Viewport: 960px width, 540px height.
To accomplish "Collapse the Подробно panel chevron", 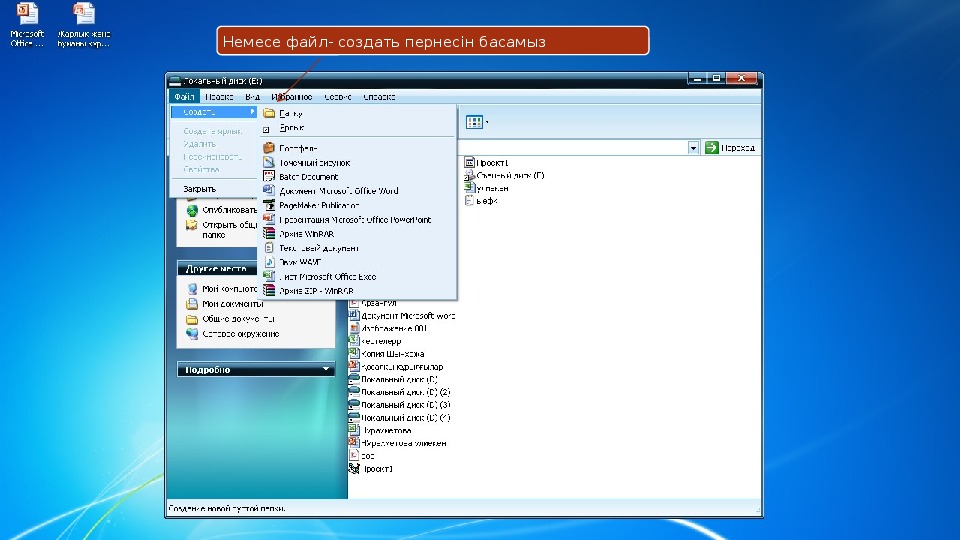I will 327,369.
